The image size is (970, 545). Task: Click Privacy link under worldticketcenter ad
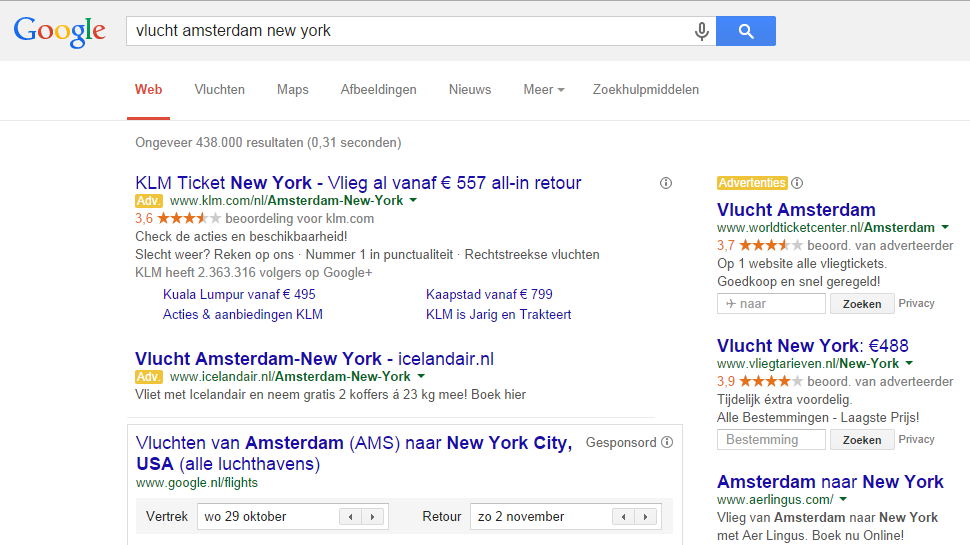pos(916,303)
